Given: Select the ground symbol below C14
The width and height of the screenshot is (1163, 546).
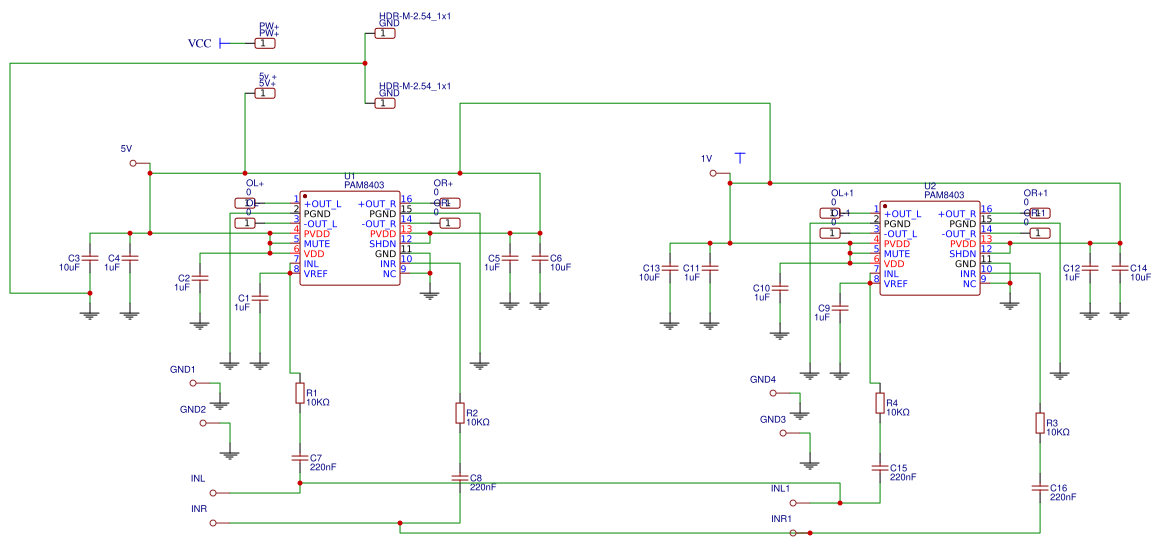Looking at the screenshot, I should (x=1120, y=316).
